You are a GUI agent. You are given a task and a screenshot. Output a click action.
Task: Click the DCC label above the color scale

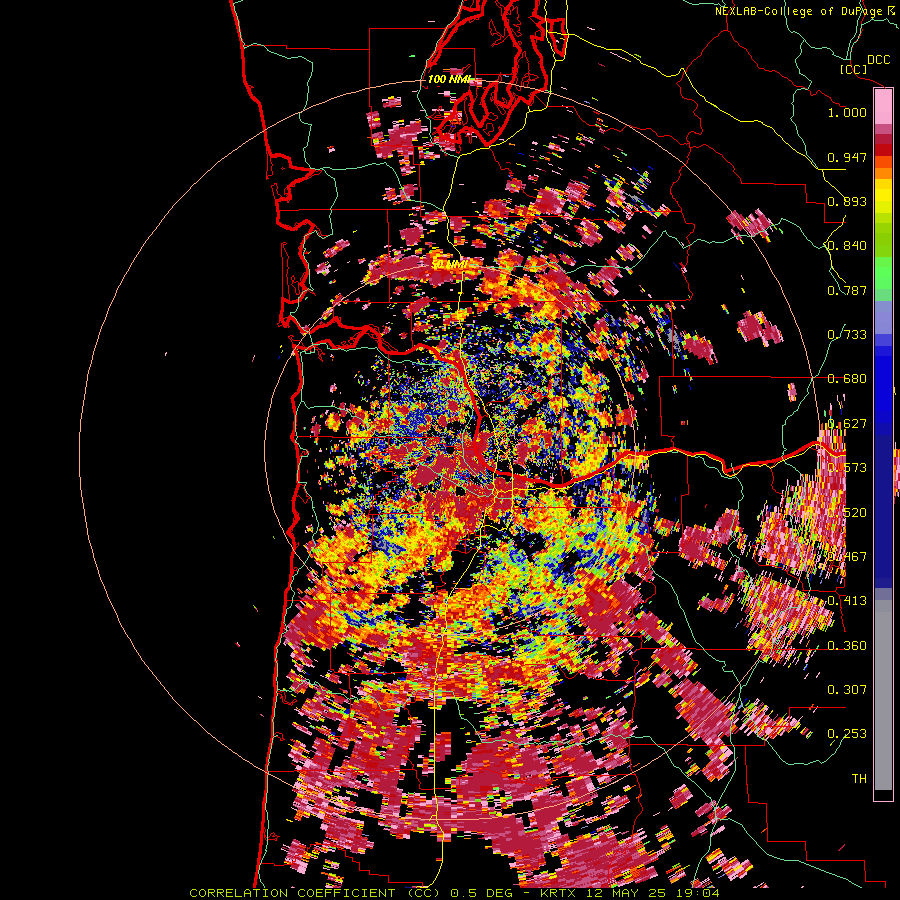pos(878,60)
